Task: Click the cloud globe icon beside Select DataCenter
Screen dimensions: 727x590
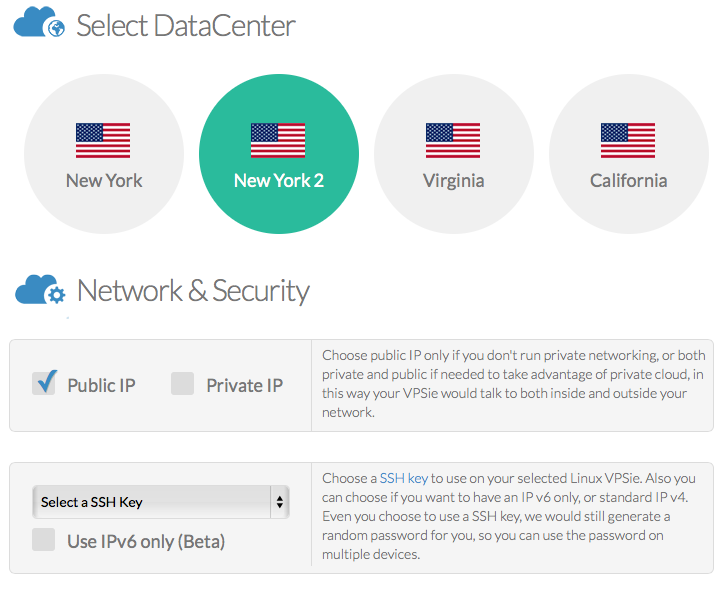Action: point(39,22)
